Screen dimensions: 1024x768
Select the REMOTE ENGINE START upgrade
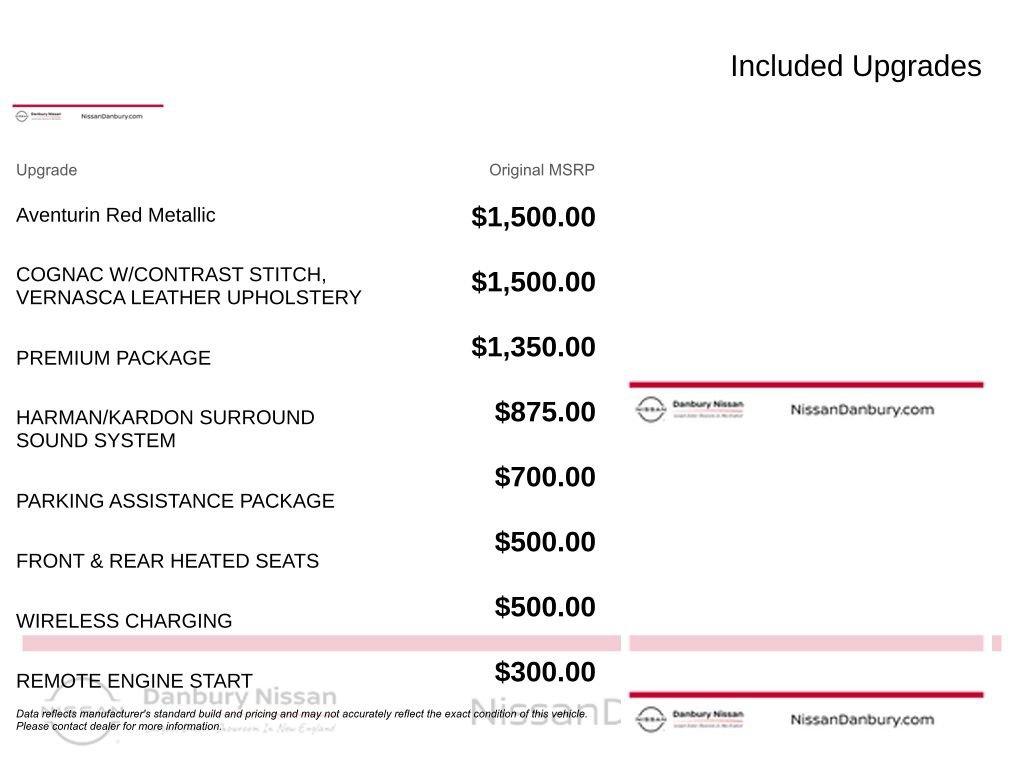click(134, 680)
